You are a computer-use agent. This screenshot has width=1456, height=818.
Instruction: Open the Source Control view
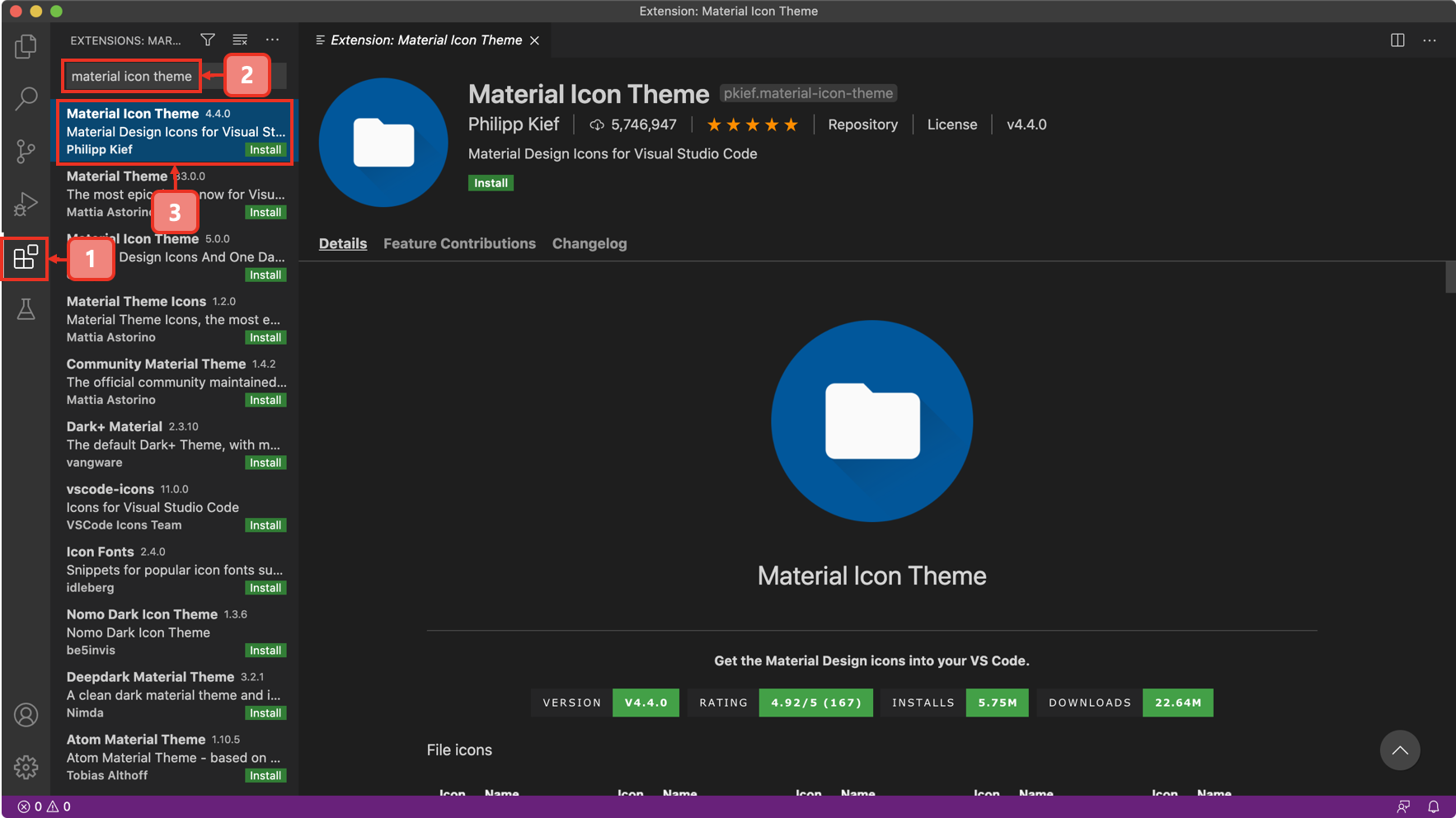tap(26, 151)
